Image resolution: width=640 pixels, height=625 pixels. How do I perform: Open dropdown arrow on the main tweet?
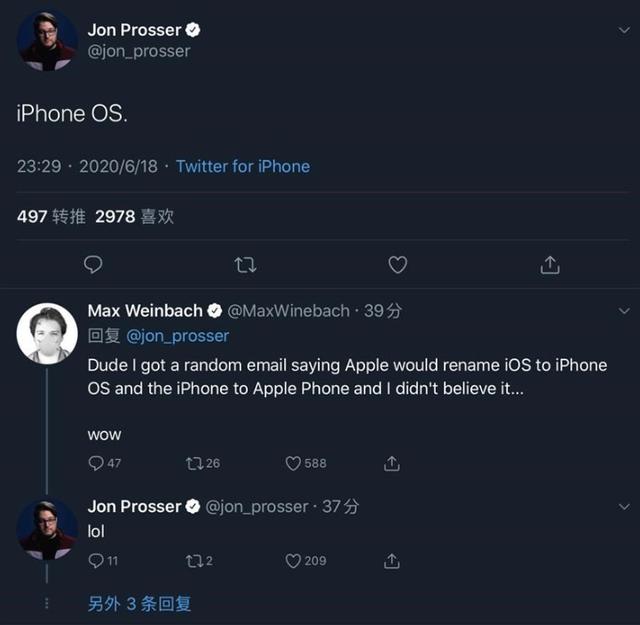pos(624,31)
